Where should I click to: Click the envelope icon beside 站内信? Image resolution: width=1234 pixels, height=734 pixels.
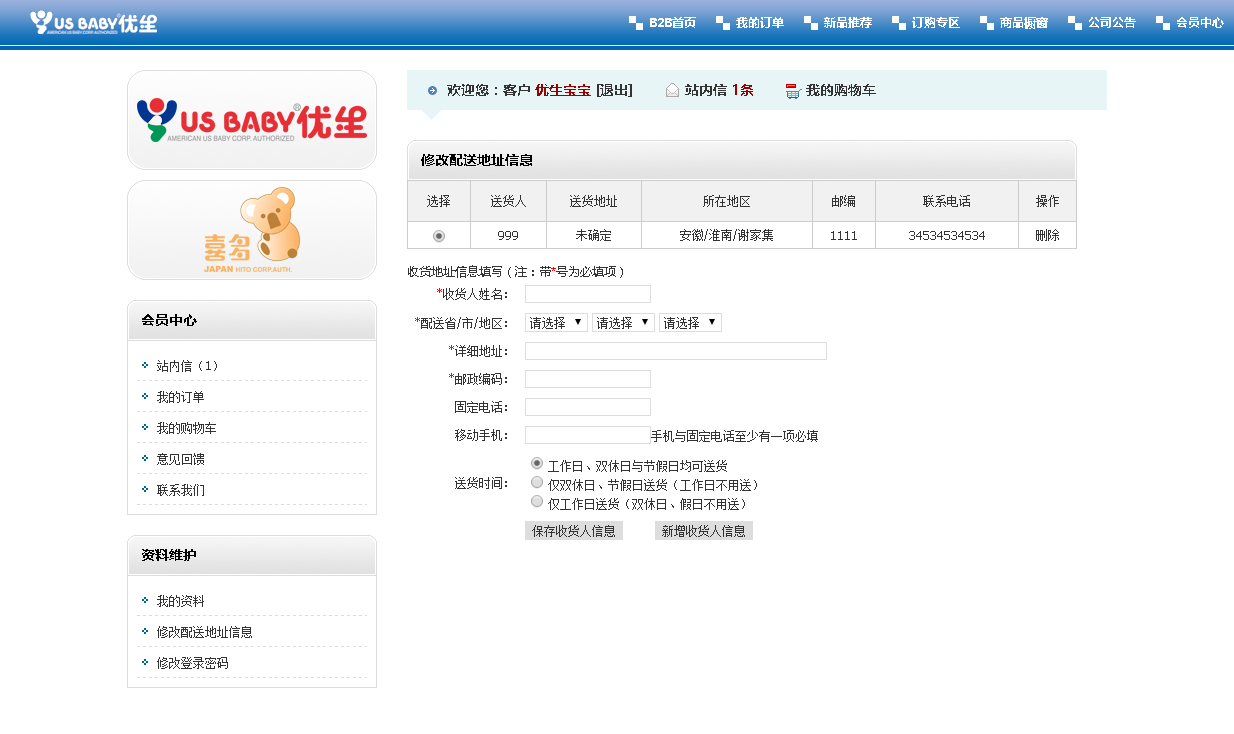[x=672, y=90]
